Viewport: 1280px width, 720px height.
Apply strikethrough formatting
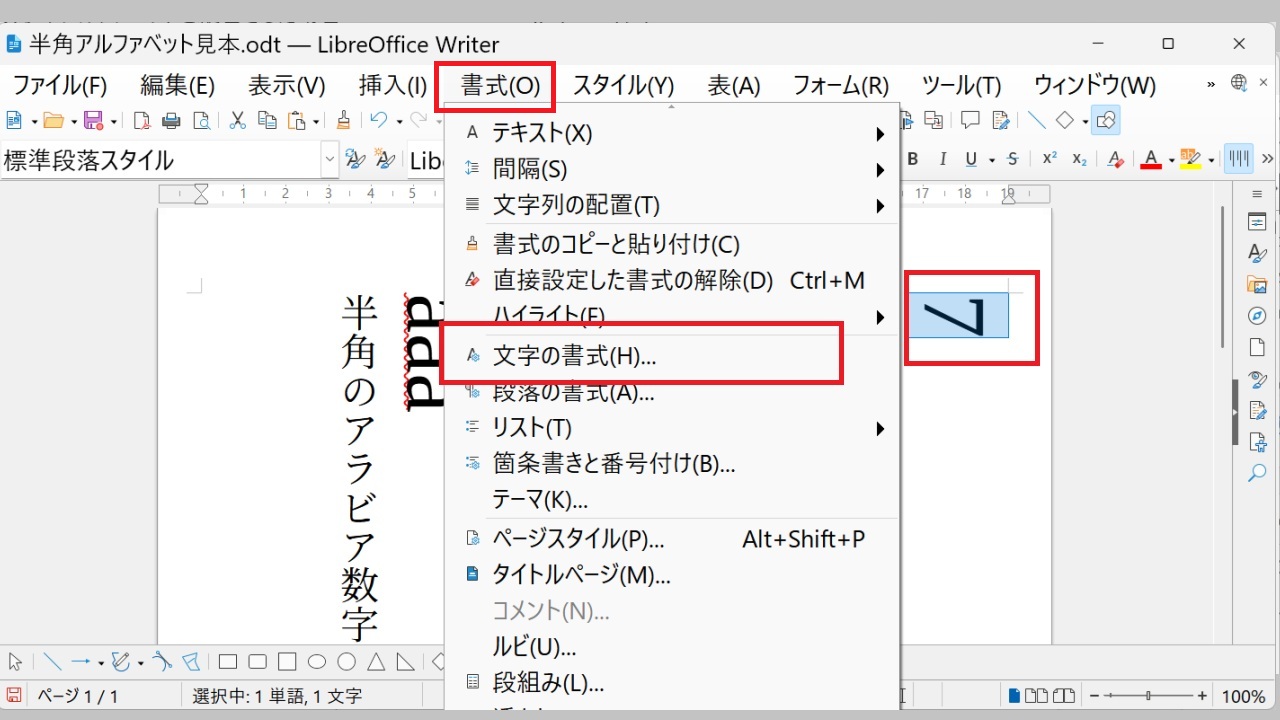tap(1012, 158)
